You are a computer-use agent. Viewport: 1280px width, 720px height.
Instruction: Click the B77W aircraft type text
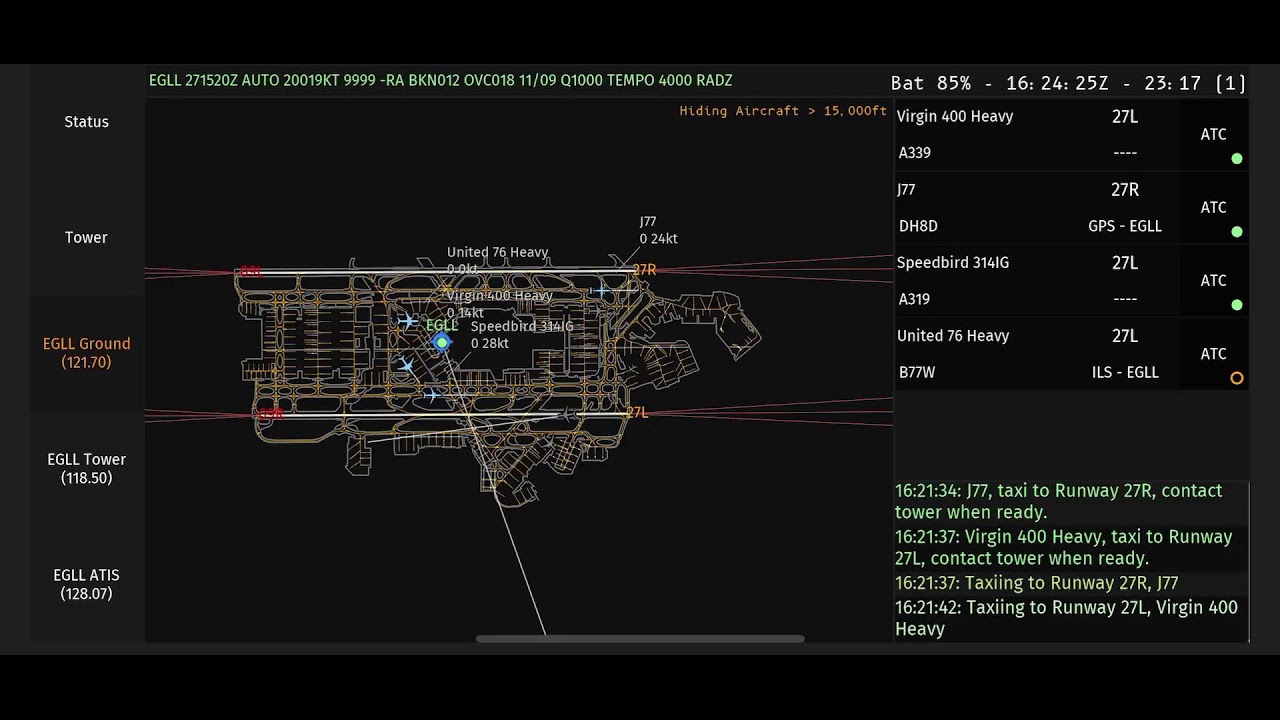(917, 372)
